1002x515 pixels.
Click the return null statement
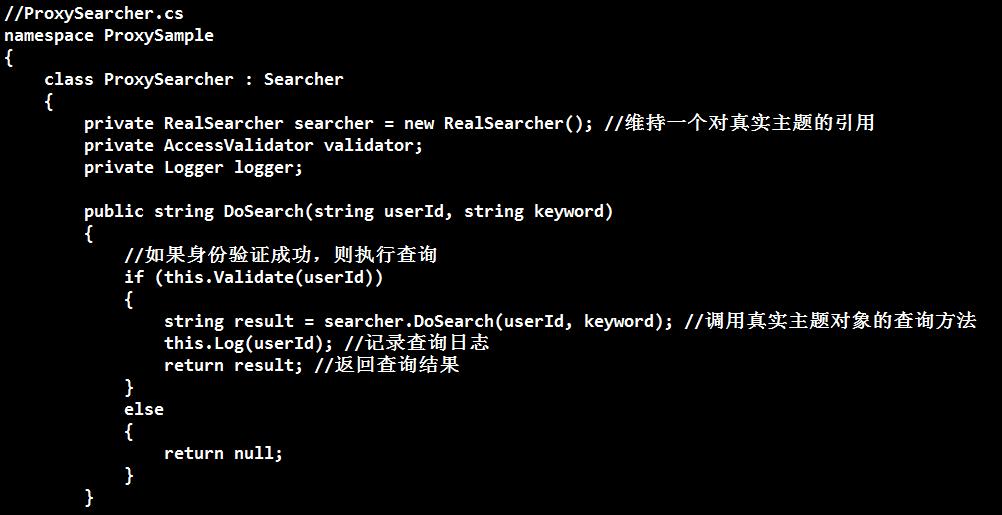click(x=223, y=453)
